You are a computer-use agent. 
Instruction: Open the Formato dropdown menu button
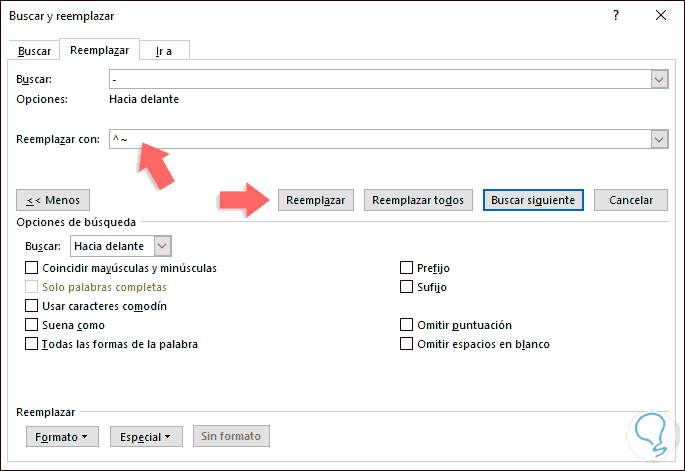pos(61,437)
